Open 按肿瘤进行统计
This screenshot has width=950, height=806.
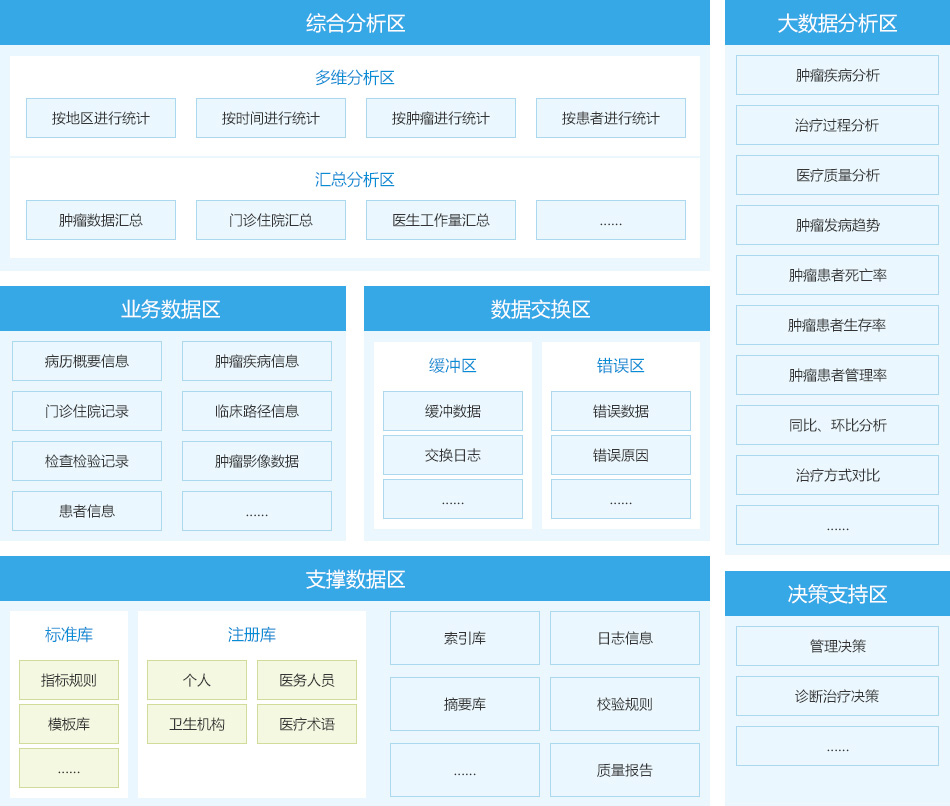point(440,118)
